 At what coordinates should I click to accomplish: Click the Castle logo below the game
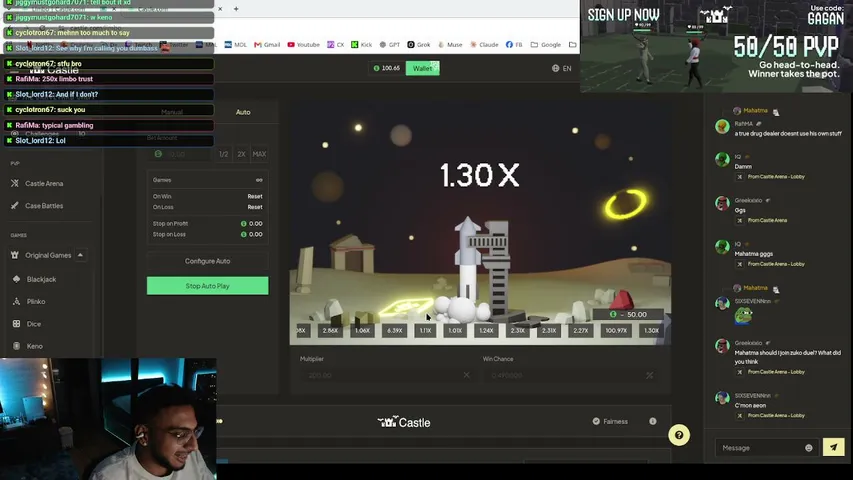404,422
